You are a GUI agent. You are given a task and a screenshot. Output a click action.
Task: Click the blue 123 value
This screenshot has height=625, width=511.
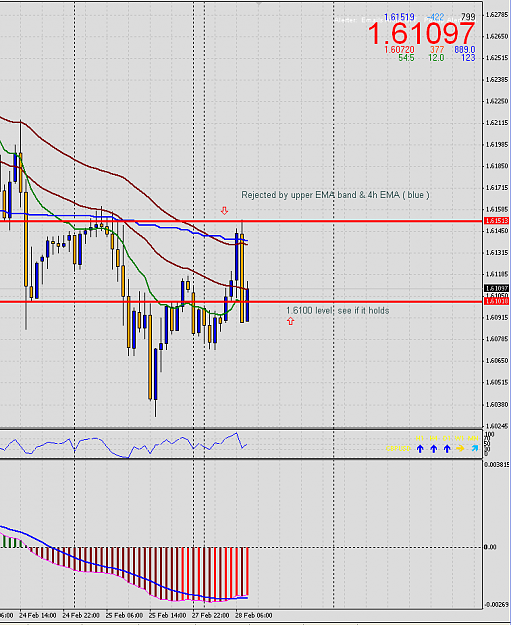tap(468, 58)
